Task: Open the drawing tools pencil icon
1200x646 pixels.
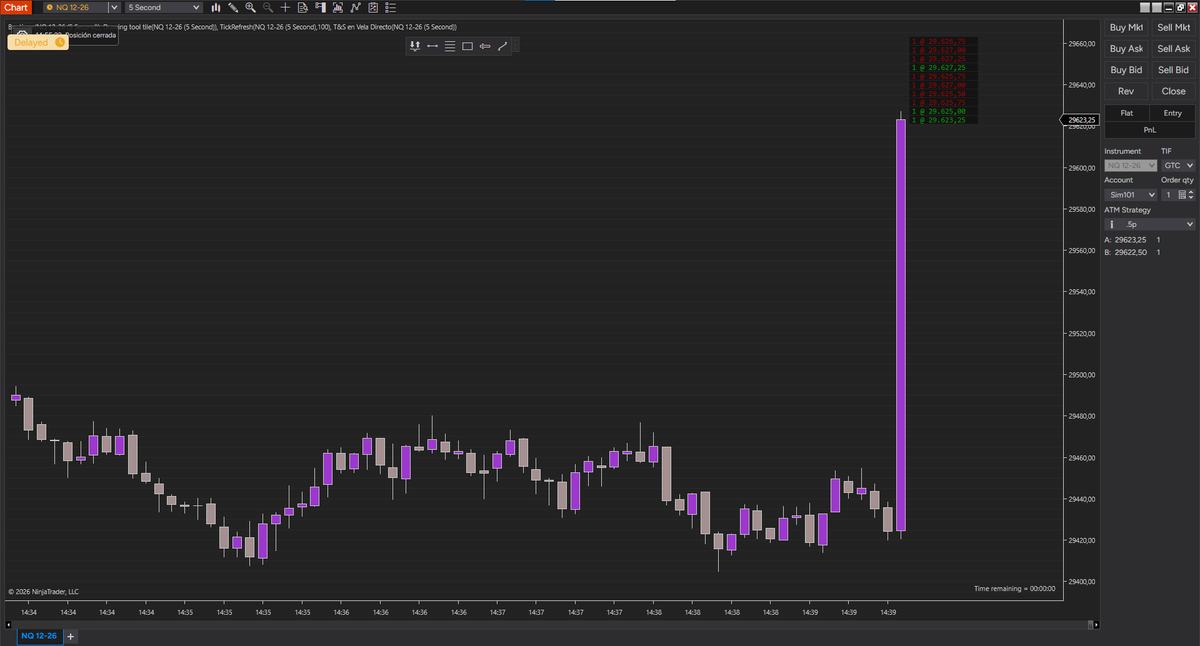Action: (233, 7)
